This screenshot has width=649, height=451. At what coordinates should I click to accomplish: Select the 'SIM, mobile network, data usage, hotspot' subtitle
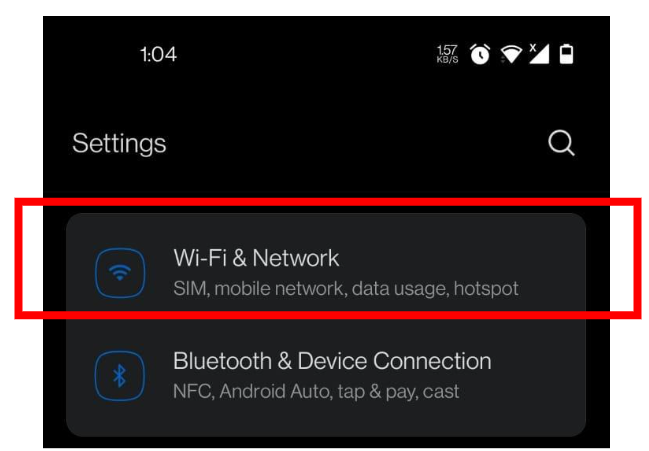click(x=346, y=289)
